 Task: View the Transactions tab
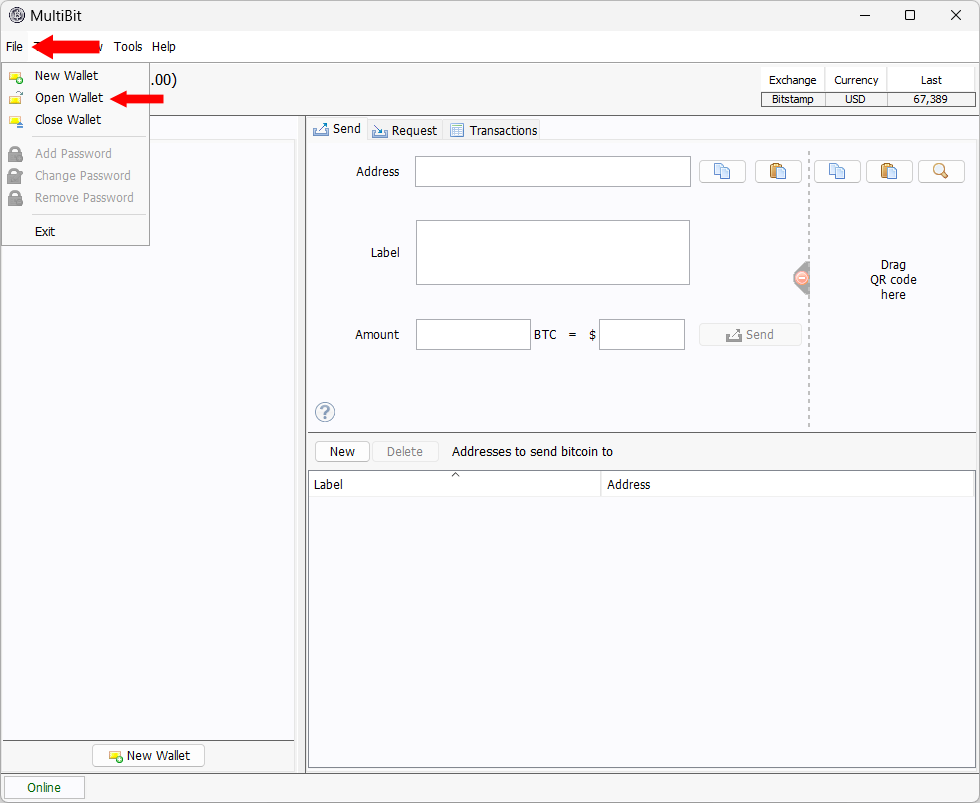click(493, 129)
